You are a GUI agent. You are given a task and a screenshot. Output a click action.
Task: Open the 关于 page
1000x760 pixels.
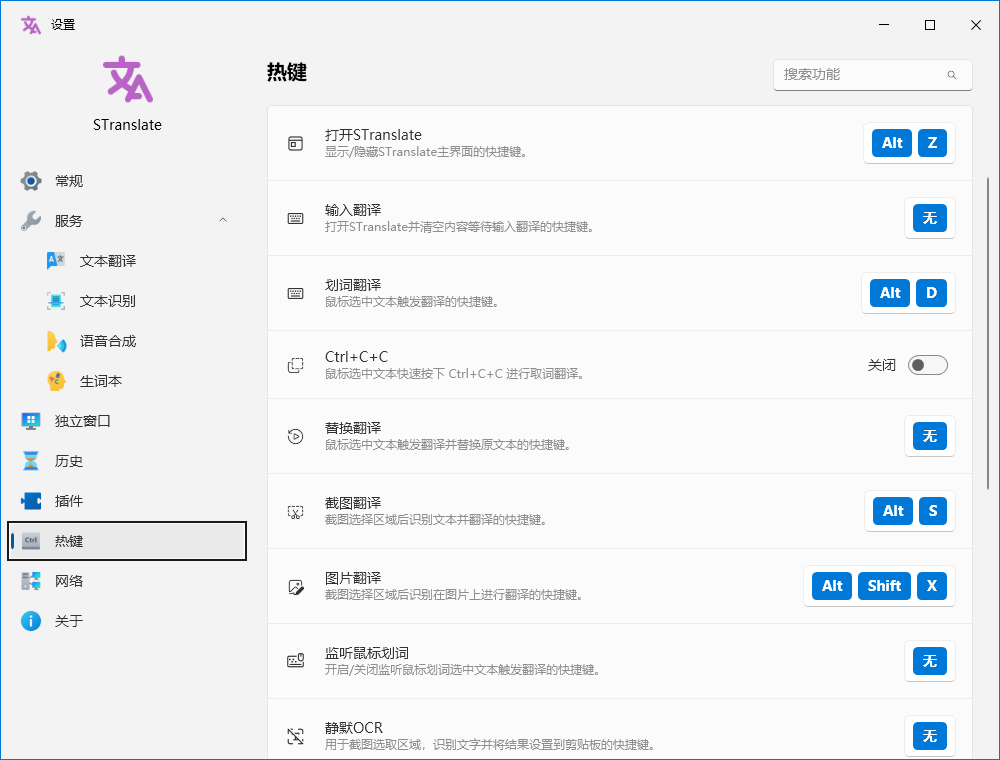69,621
